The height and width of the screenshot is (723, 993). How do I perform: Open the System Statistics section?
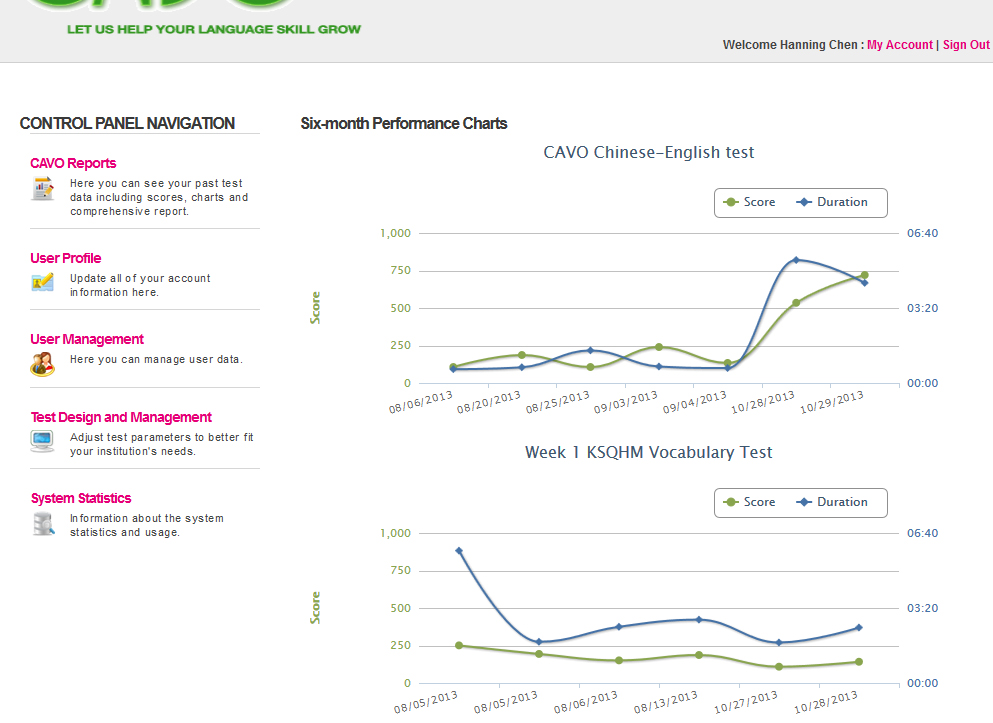pyautogui.click(x=81, y=498)
